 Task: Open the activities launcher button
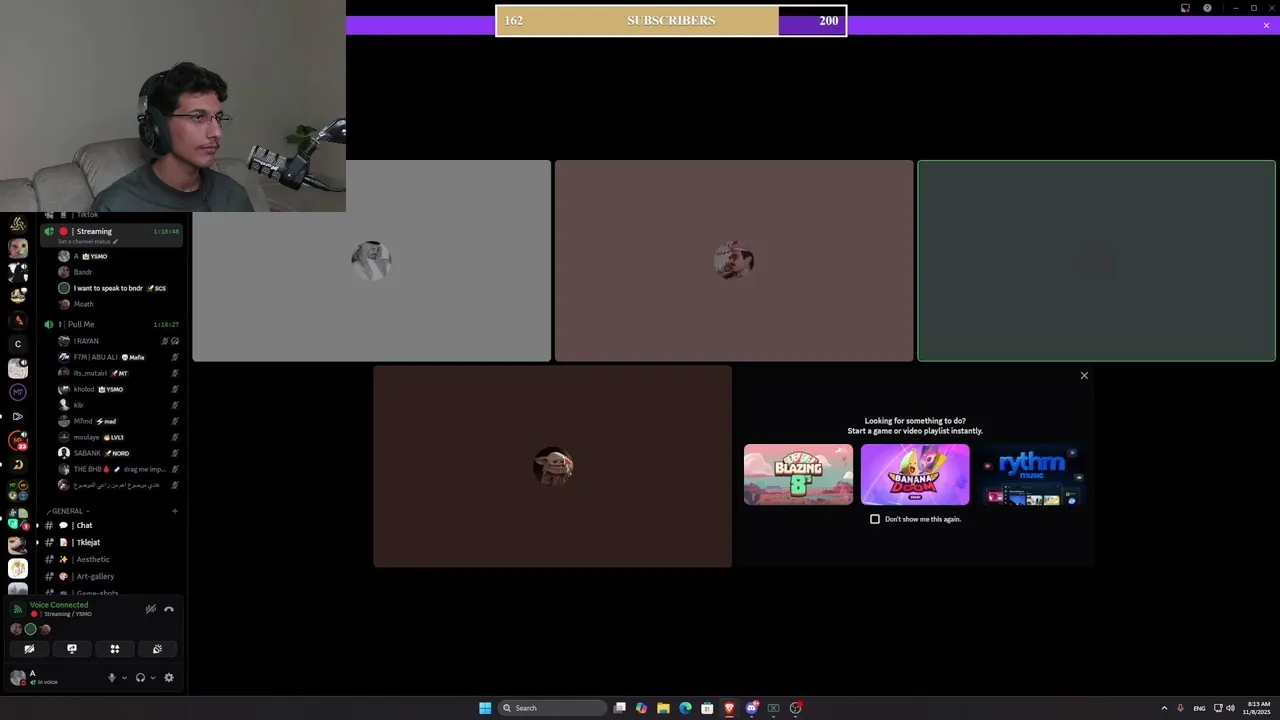[x=115, y=649]
